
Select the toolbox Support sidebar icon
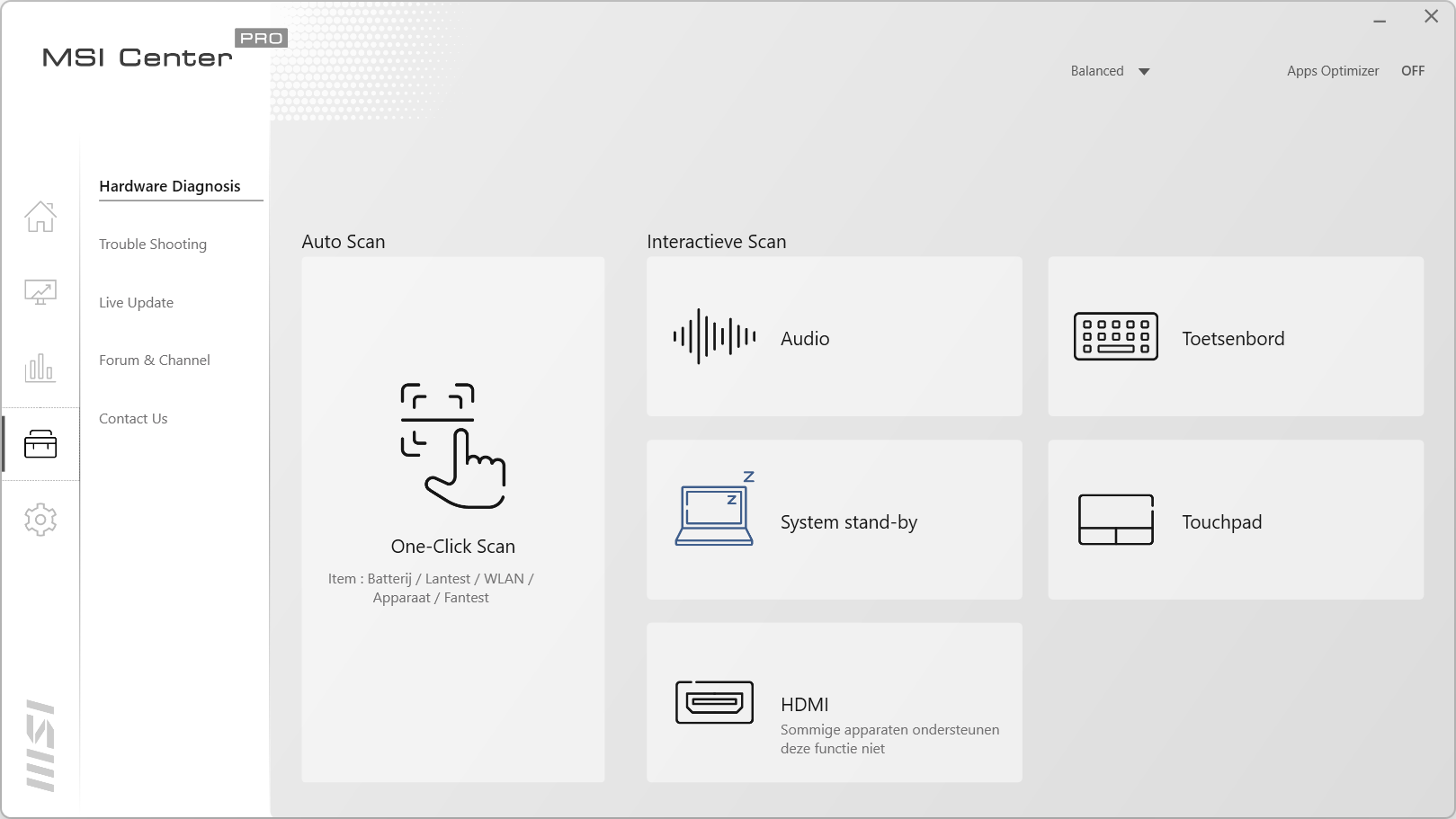40,443
